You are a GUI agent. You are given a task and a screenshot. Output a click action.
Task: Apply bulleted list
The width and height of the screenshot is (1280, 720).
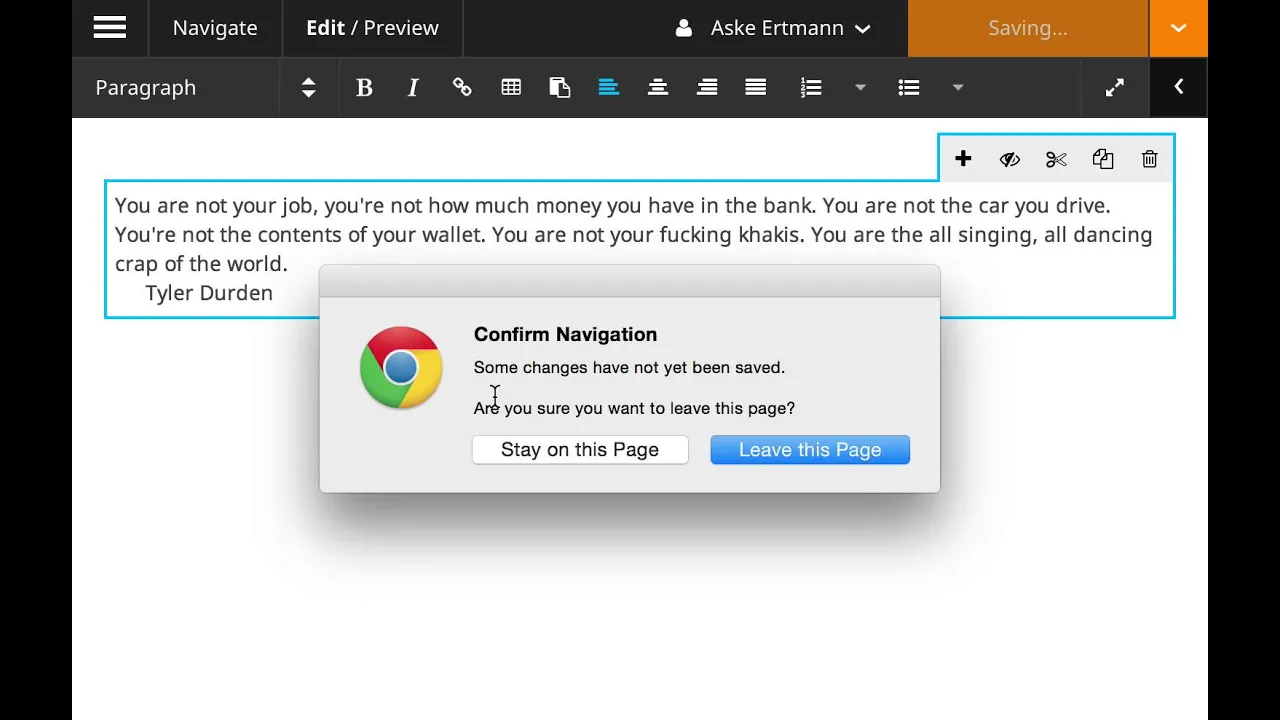tap(909, 88)
